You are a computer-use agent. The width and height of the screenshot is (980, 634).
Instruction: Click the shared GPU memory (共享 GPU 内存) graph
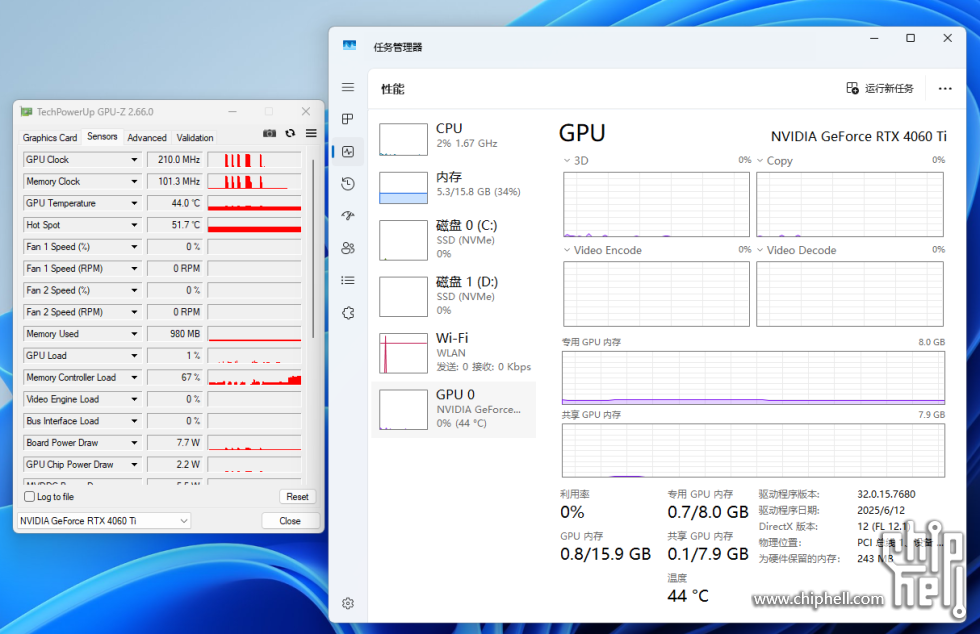(753, 450)
